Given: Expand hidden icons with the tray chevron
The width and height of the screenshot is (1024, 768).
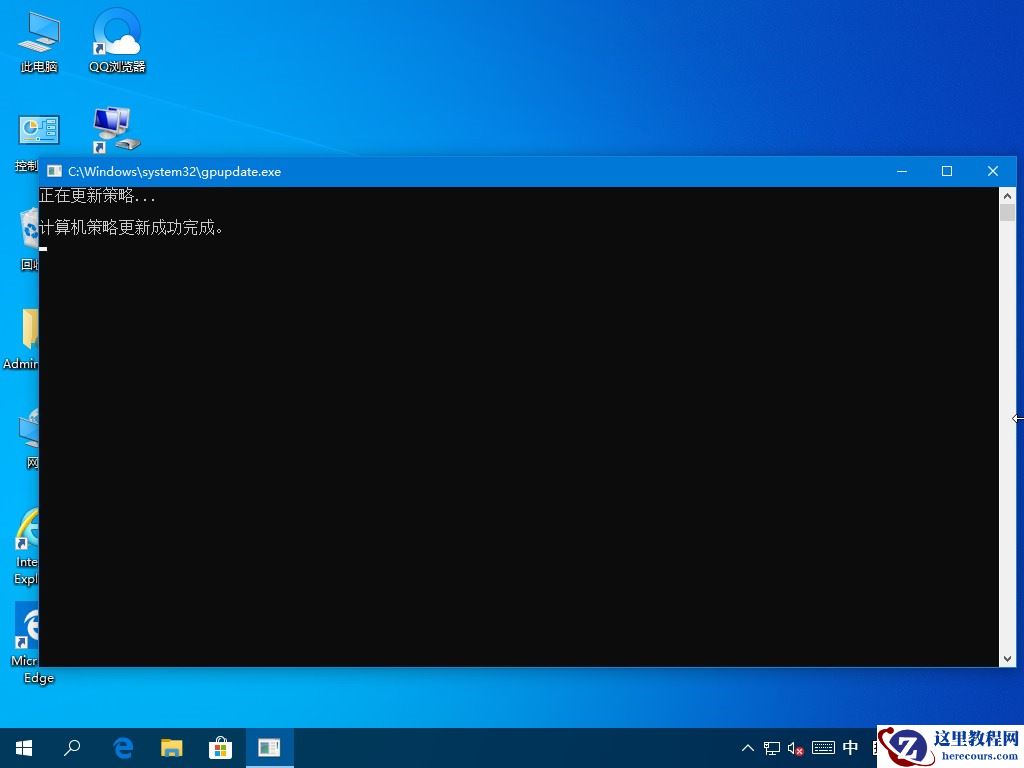Looking at the screenshot, I should pyautogui.click(x=748, y=747).
